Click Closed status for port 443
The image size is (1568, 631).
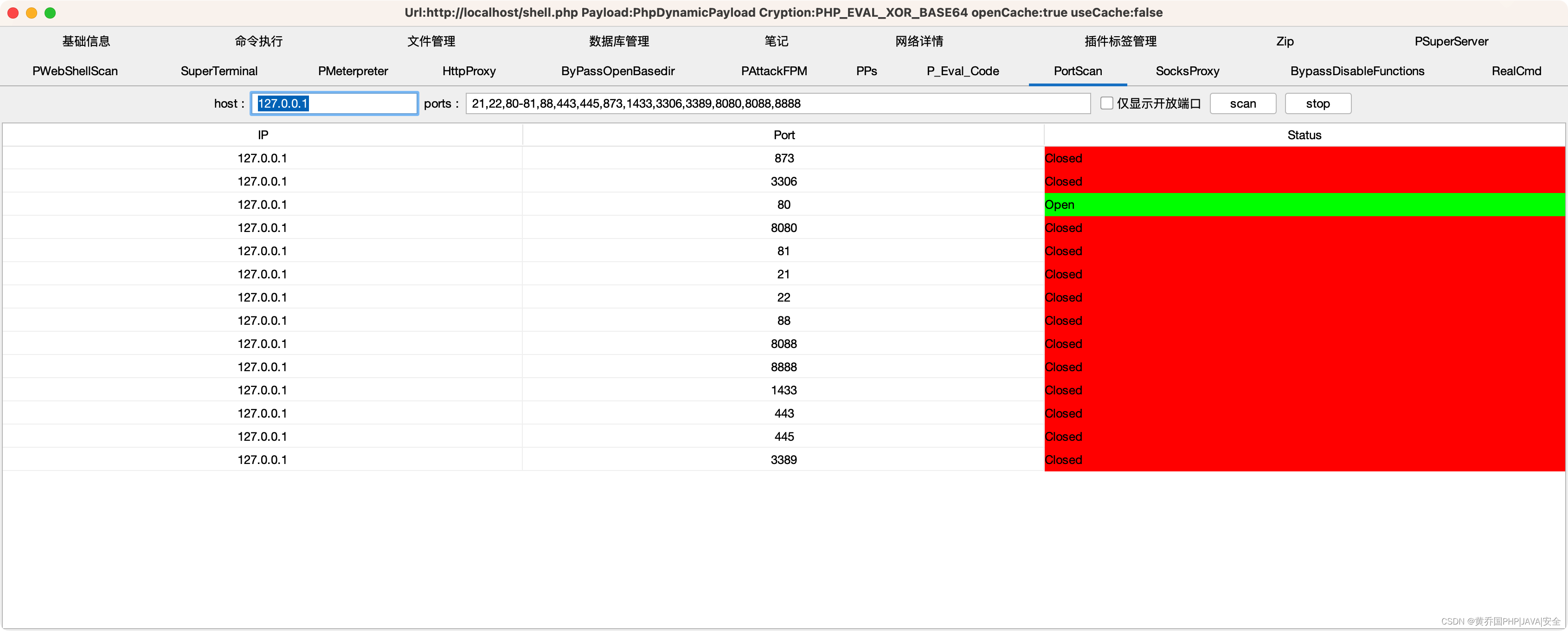pyautogui.click(x=1305, y=413)
